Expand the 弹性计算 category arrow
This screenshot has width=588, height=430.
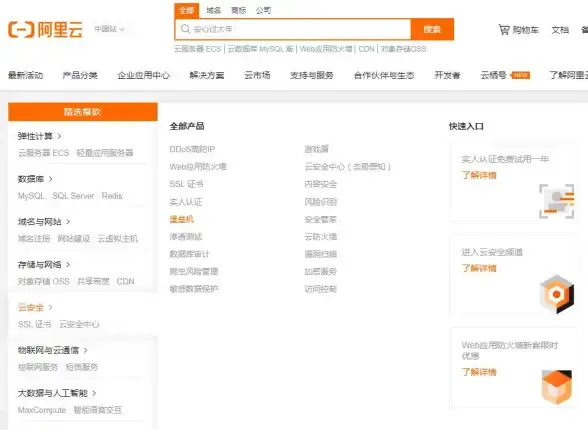pos(60,136)
